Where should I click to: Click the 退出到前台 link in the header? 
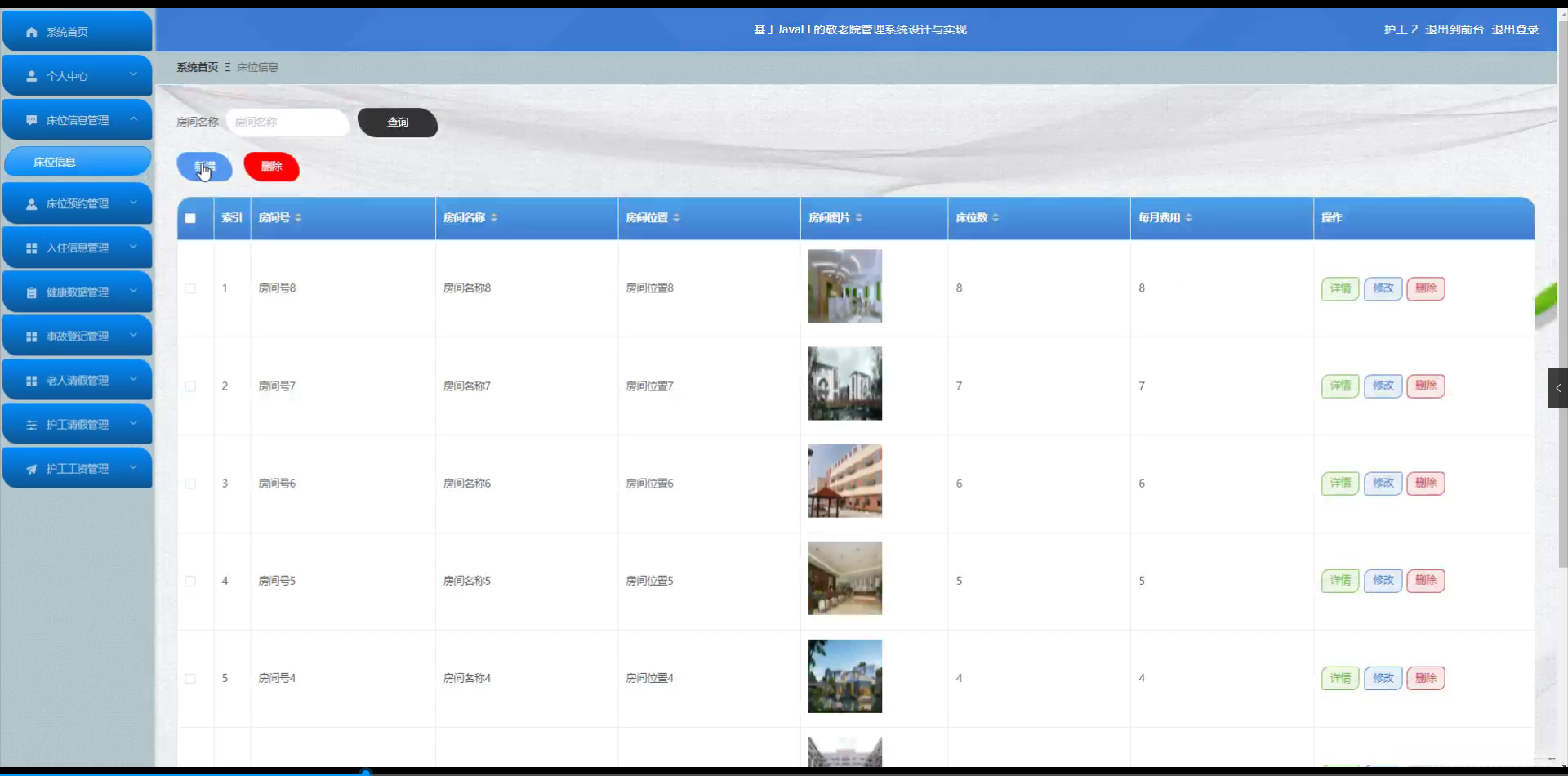[1454, 29]
